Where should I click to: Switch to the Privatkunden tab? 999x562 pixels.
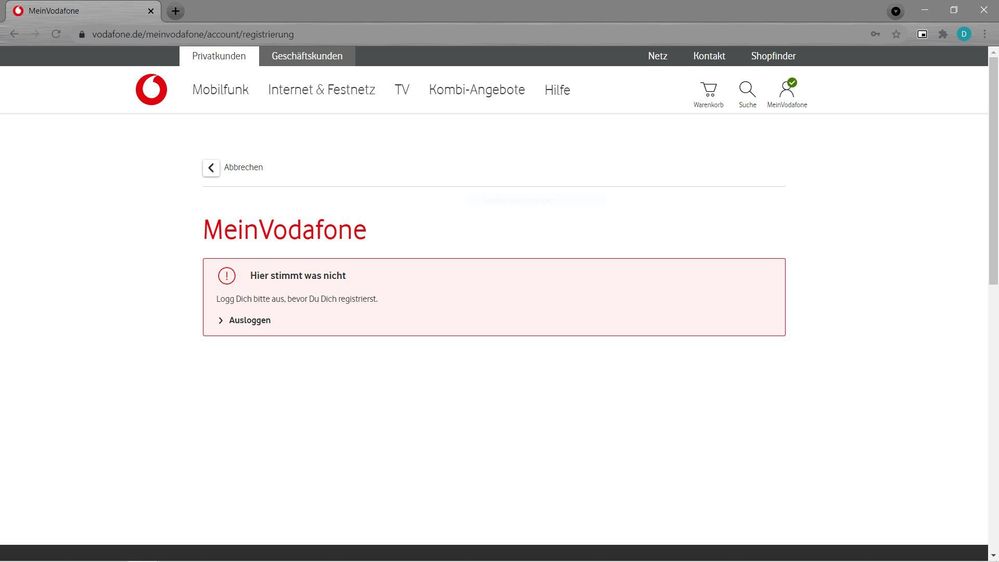pyautogui.click(x=219, y=56)
